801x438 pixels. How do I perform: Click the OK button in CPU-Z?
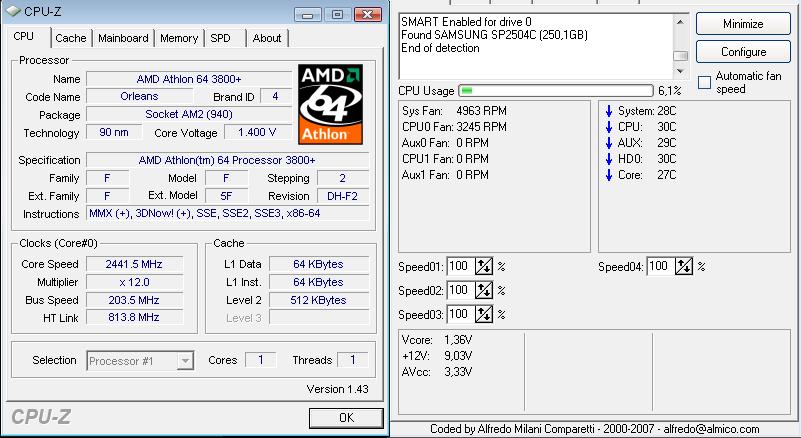pyautogui.click(x=346, y=418)
